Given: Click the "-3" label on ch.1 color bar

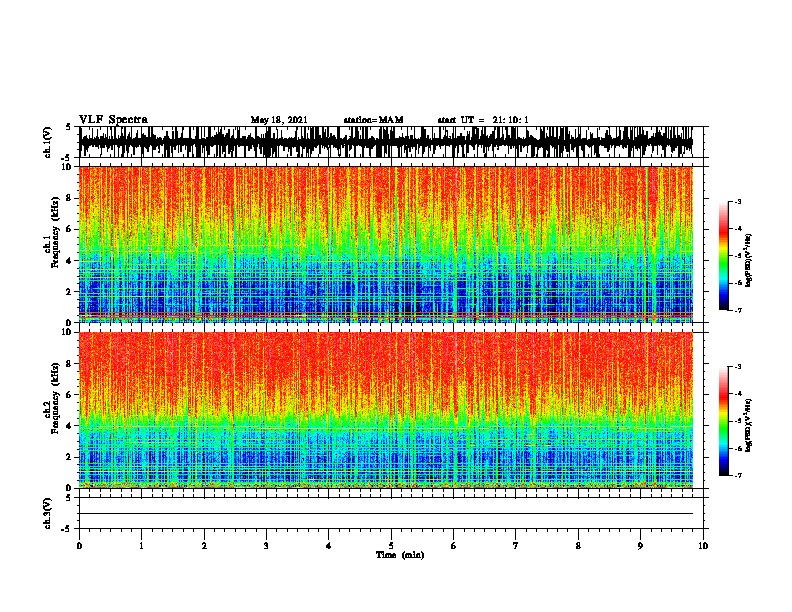Looking at the screenshot, I should coord(738,201).
